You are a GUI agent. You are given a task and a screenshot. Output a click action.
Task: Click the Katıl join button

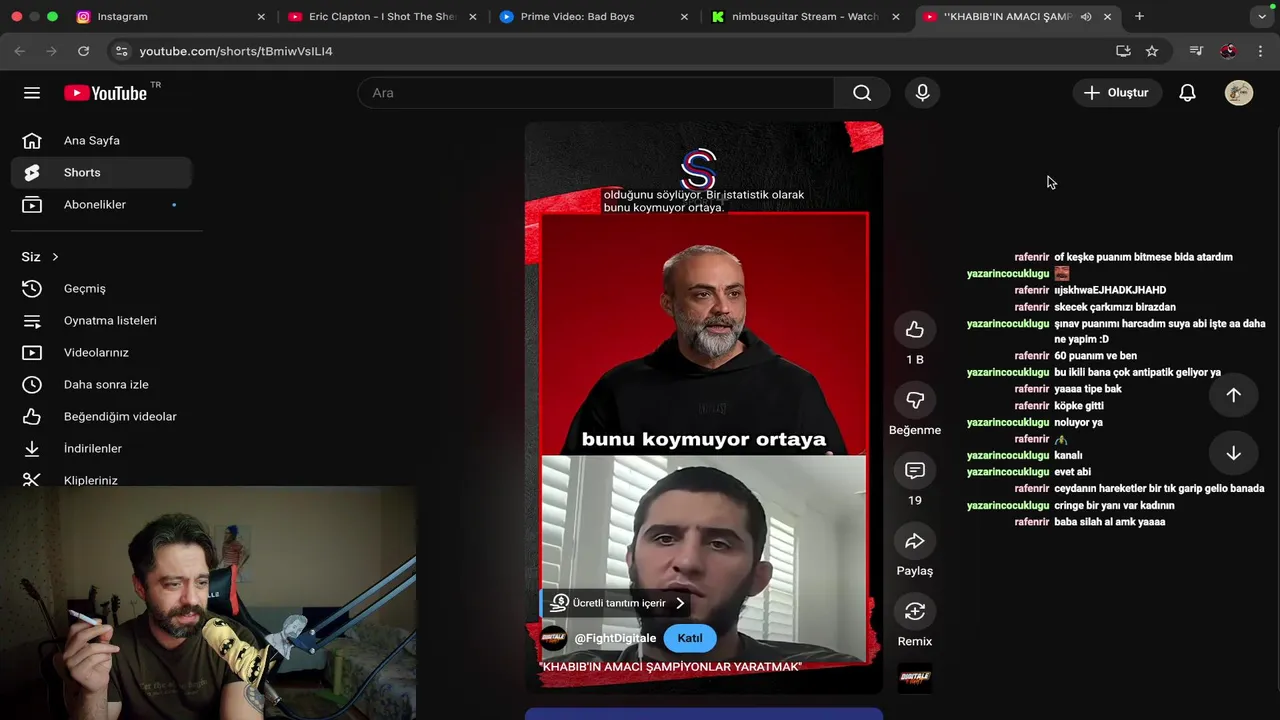pos(690,638)
